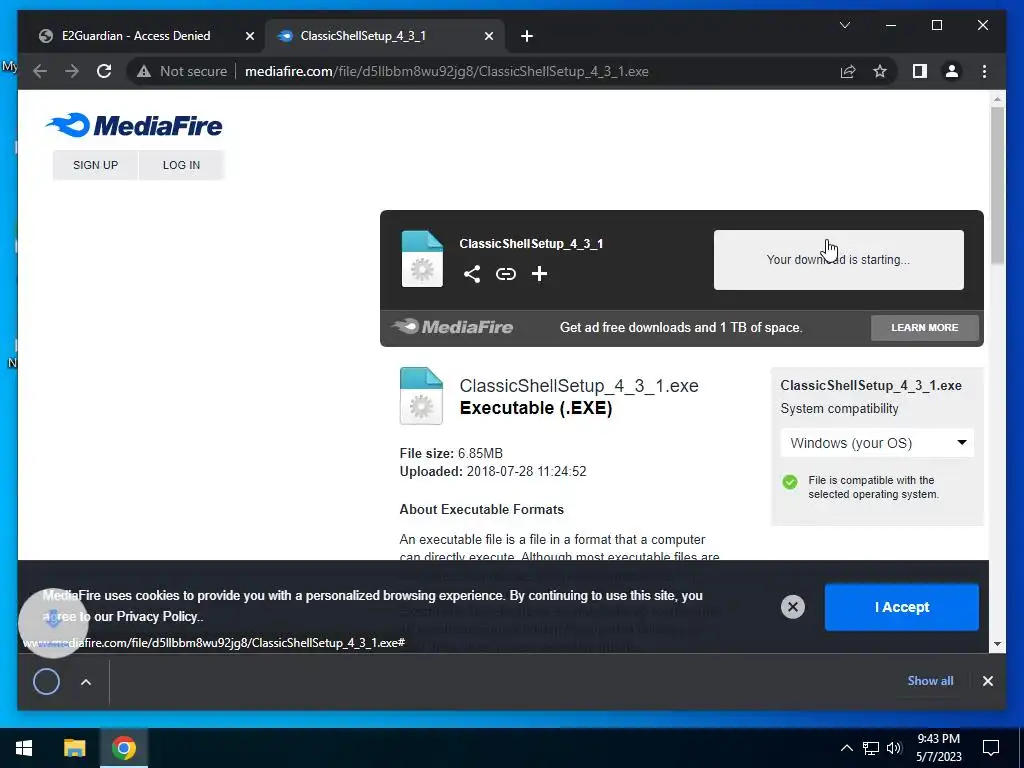Expand the download item options chevron
Viewport: 1024px width, 768px height.
pos(86,682)
